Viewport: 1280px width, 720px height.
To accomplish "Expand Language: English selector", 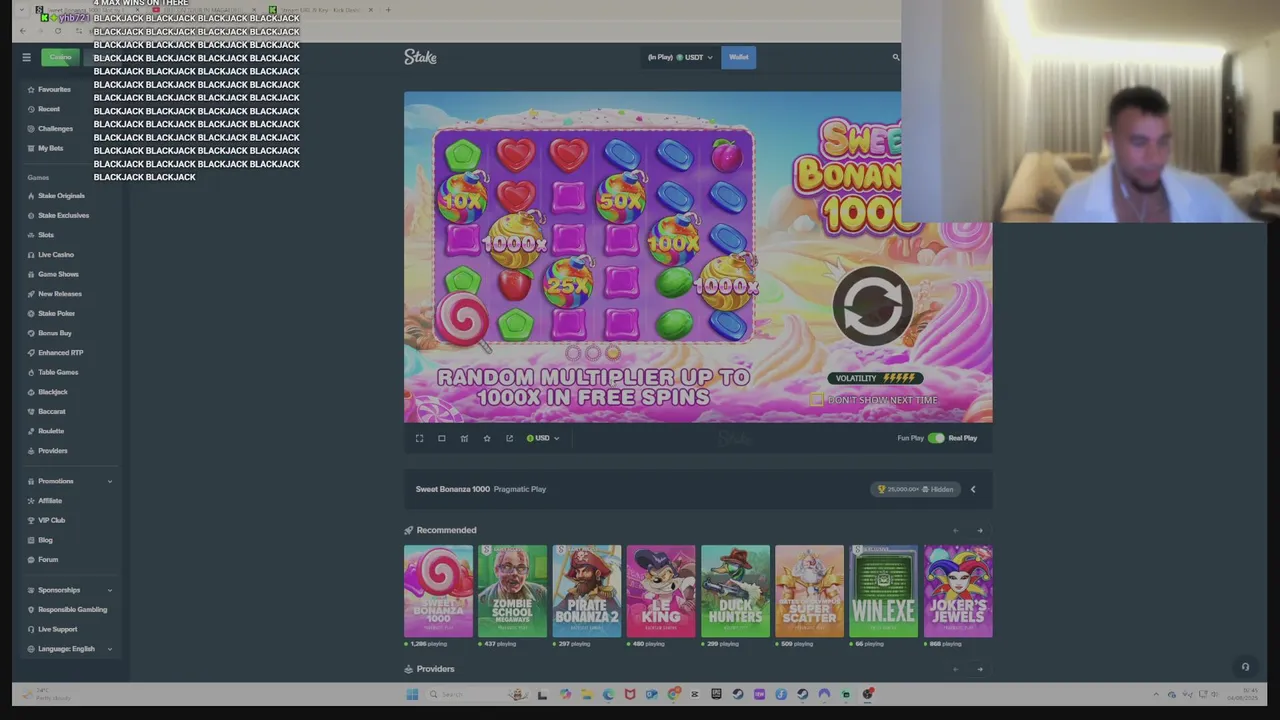I will click(x=70, y=649).
